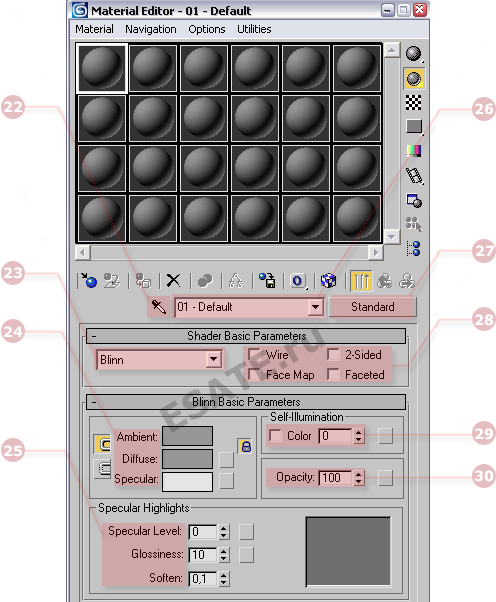Screen dimensions: 496x602
Task: Click the Video Color Check icon
Action: [x=414, y=150]
